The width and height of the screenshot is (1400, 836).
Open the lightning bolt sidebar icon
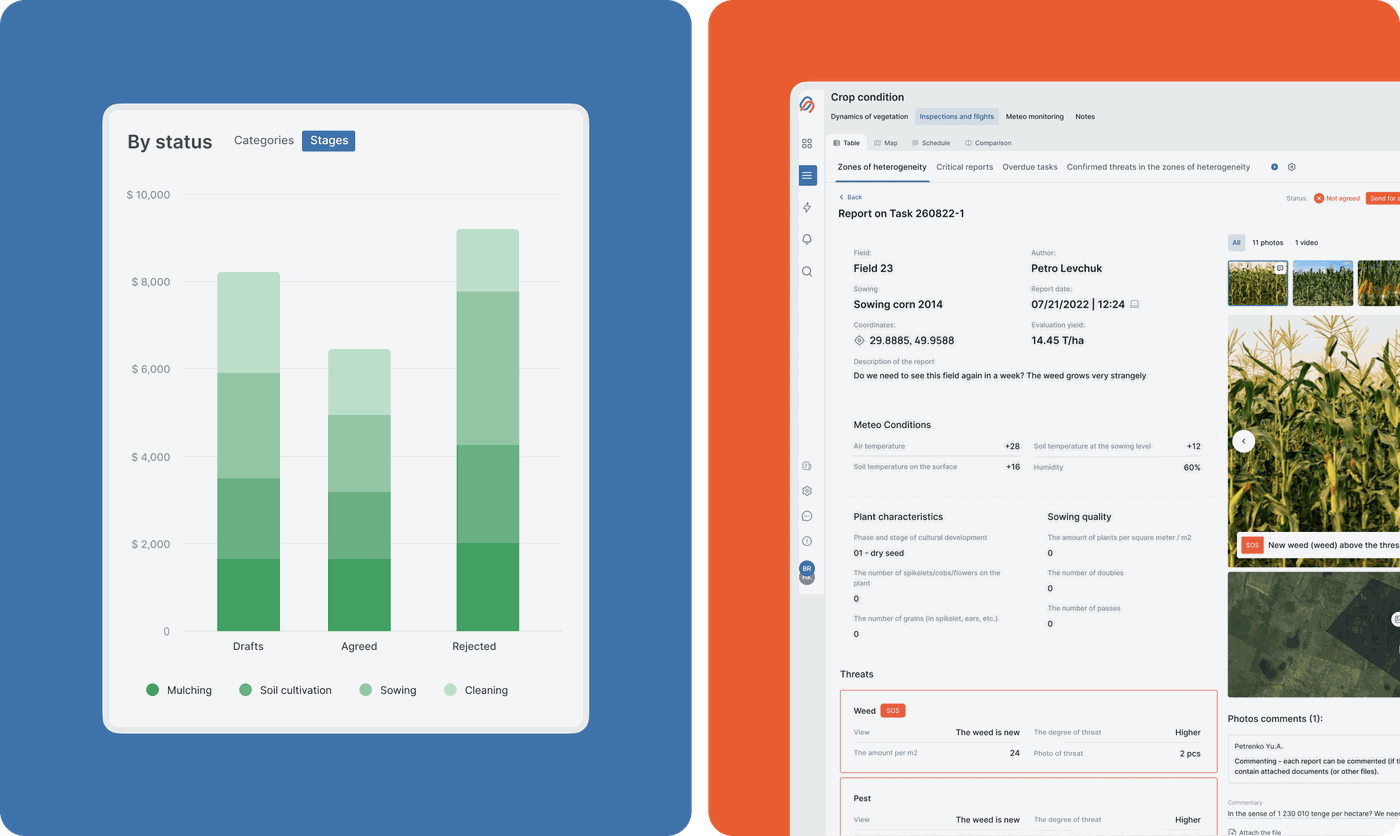[807, 207]
